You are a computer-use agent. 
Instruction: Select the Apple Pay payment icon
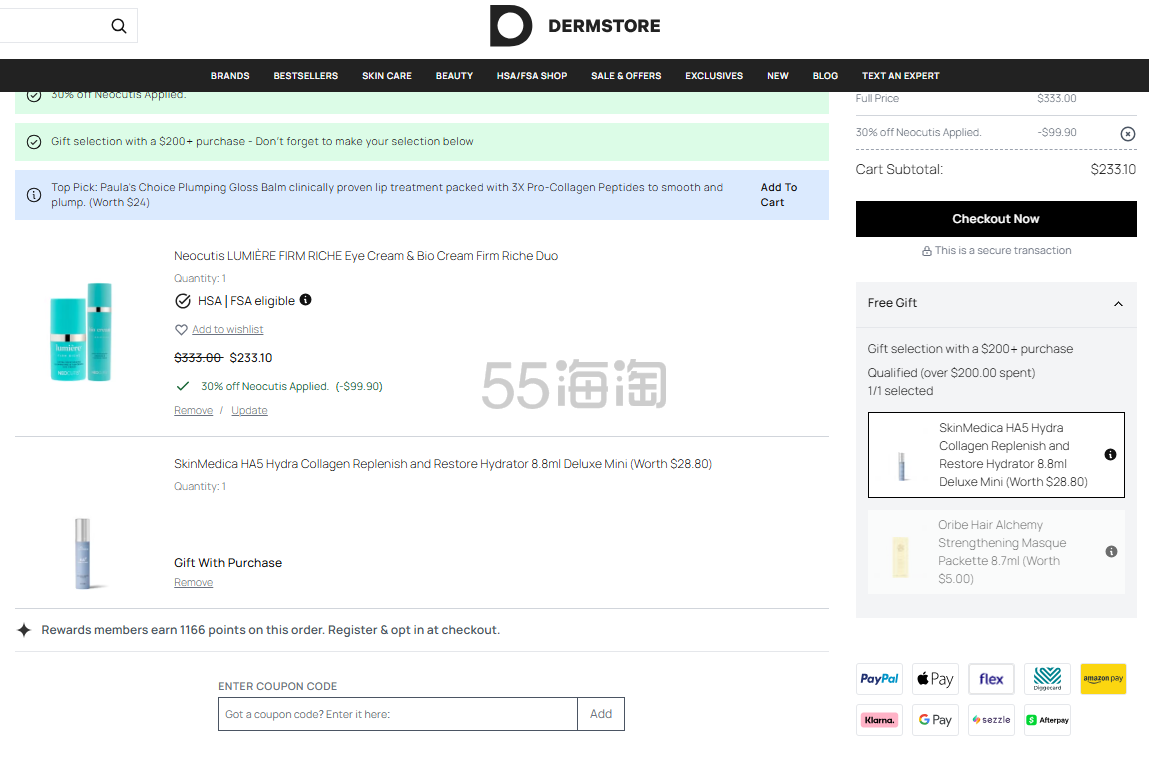click(x=935, y=679)
